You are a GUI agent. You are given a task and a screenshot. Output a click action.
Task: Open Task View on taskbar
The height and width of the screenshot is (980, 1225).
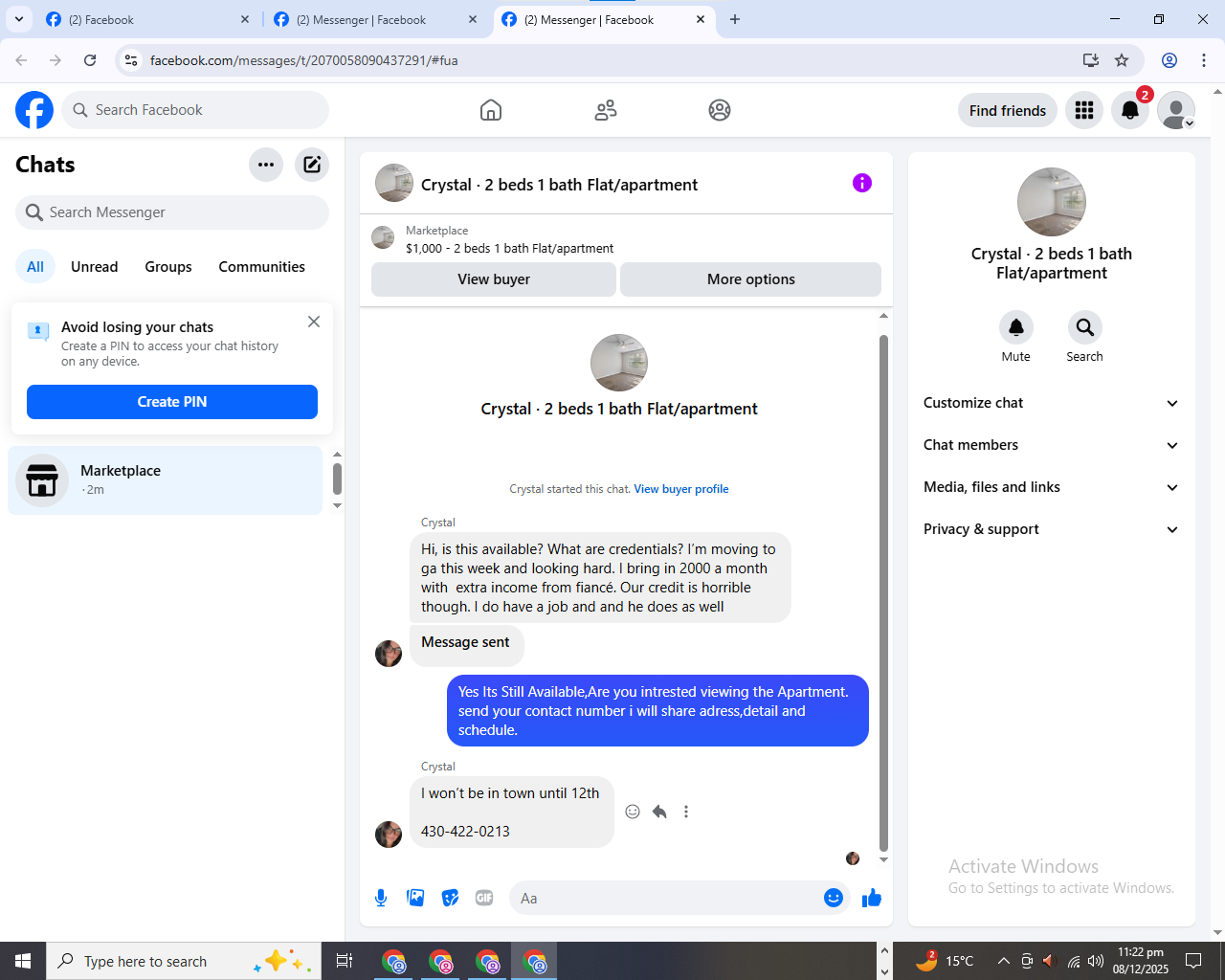click(345, 961)
